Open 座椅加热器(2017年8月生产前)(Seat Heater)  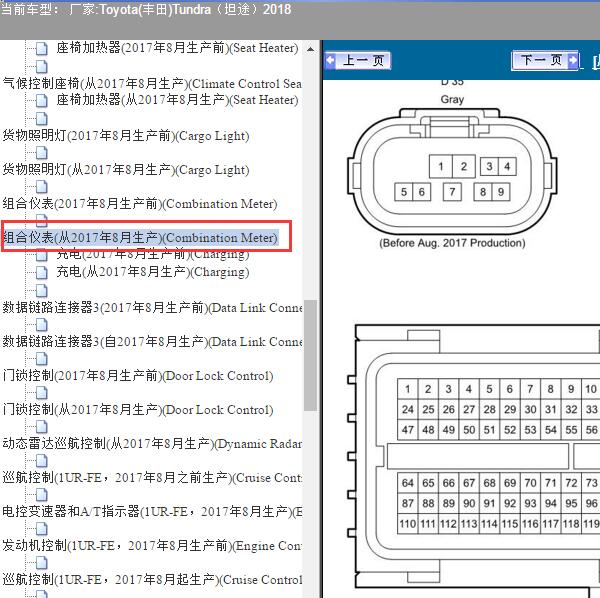[177, 48]
